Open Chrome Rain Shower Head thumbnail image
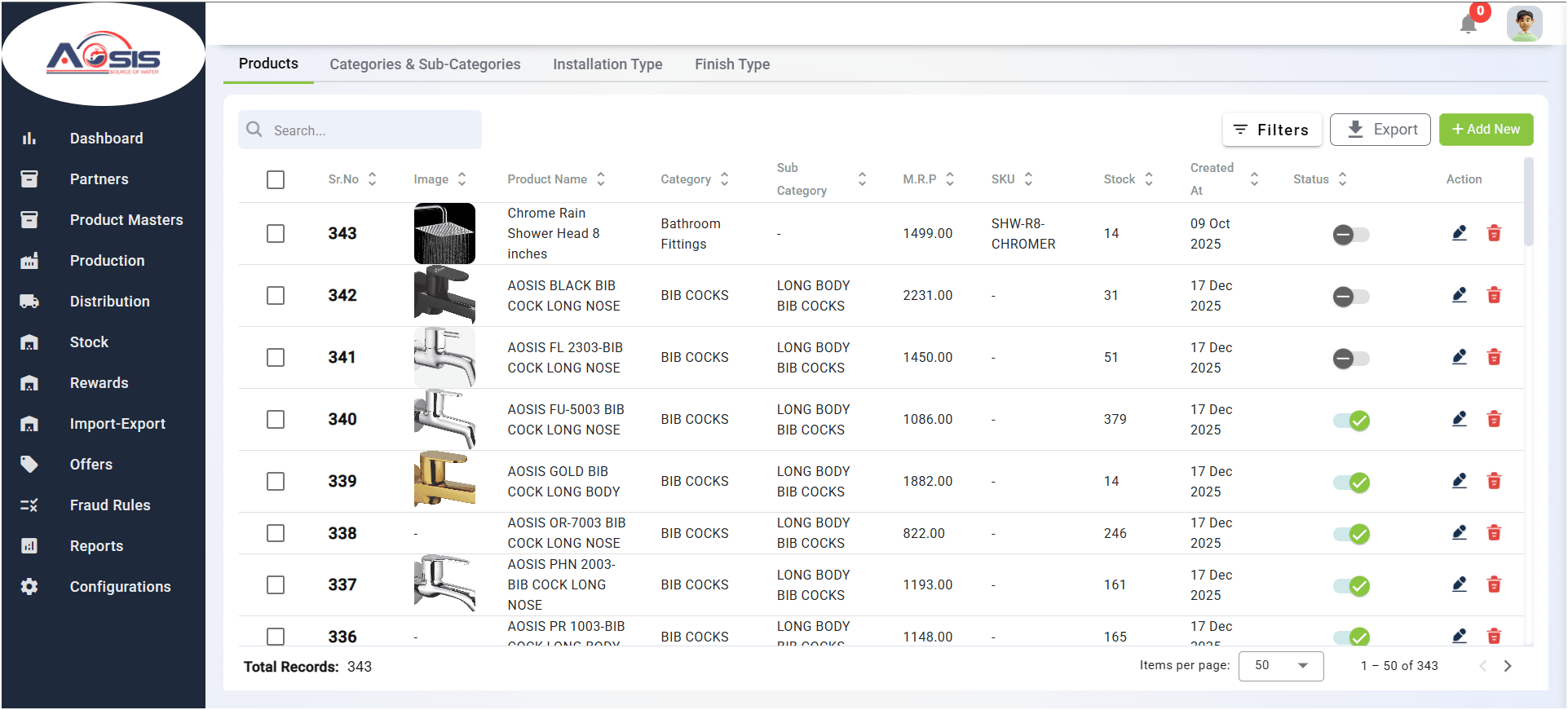The image size is (1568, 710). coord(444,233)
